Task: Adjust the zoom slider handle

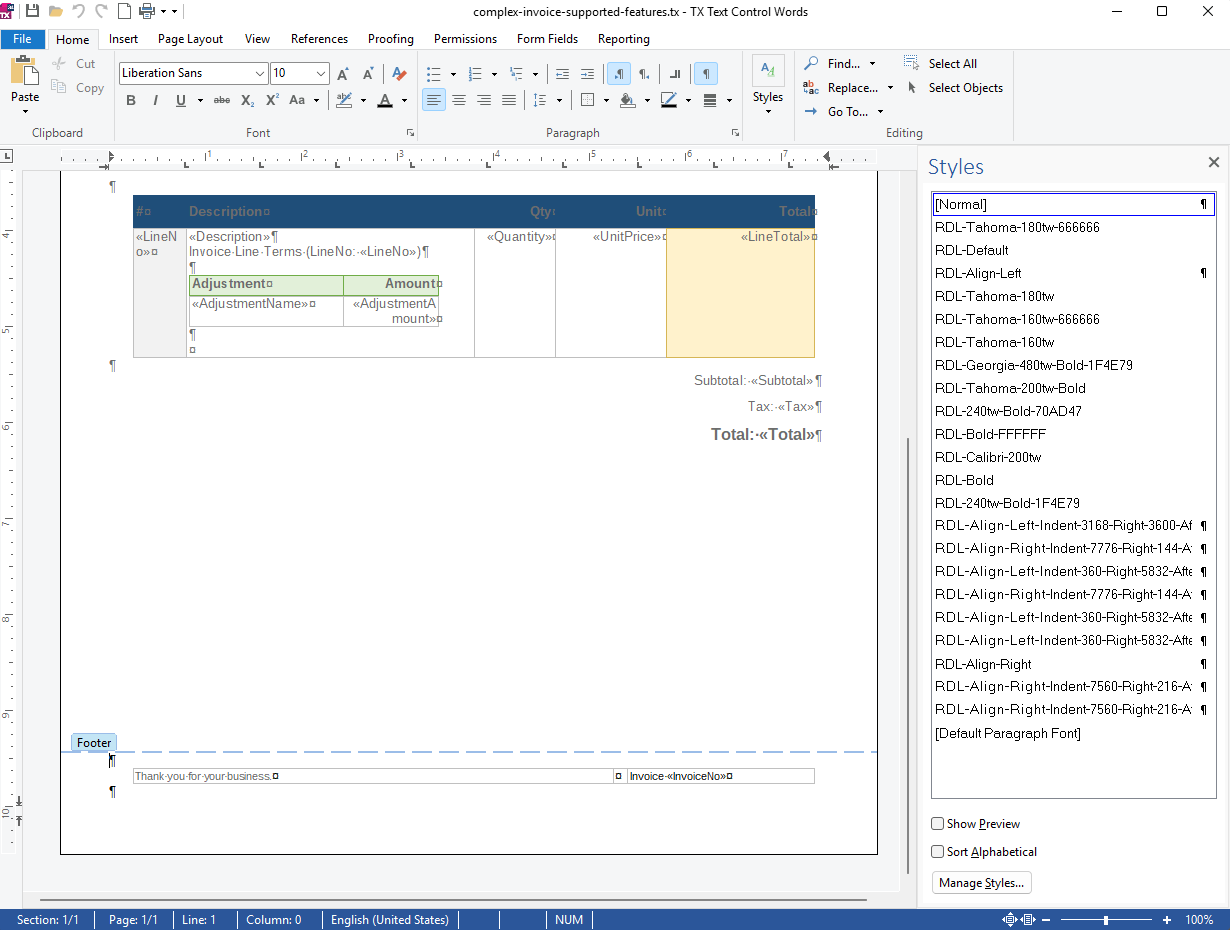Action: (x=1106, y=920)
